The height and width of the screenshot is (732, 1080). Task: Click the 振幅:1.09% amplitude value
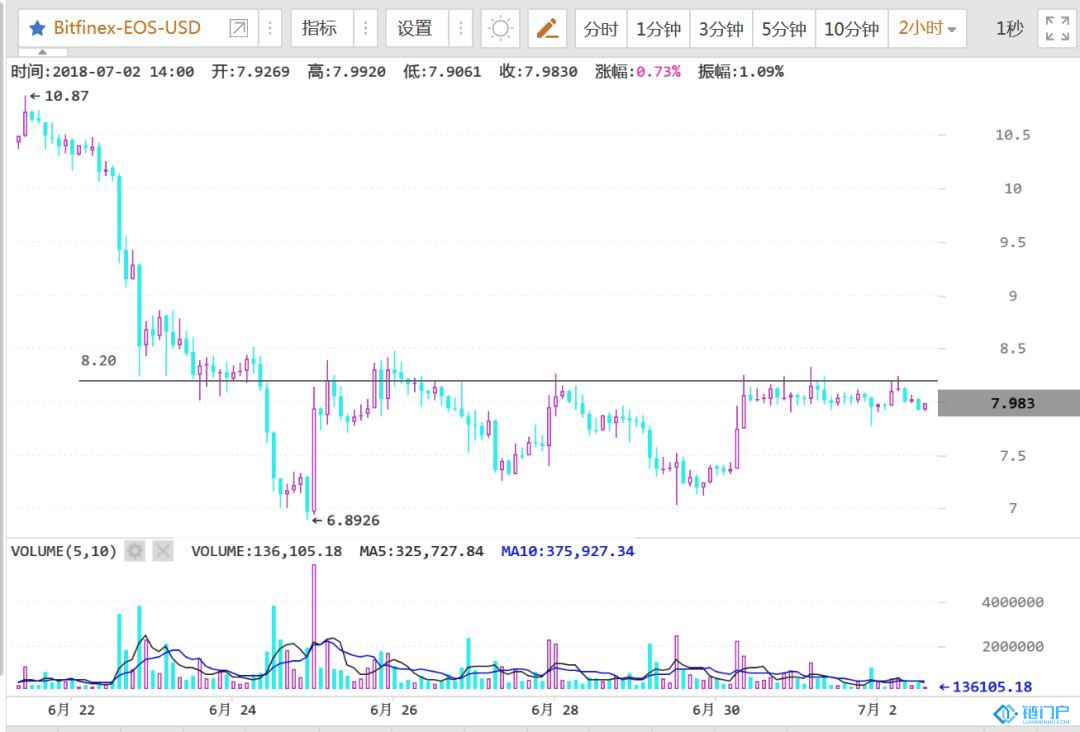pyautogui.click(x=740, y=72)
